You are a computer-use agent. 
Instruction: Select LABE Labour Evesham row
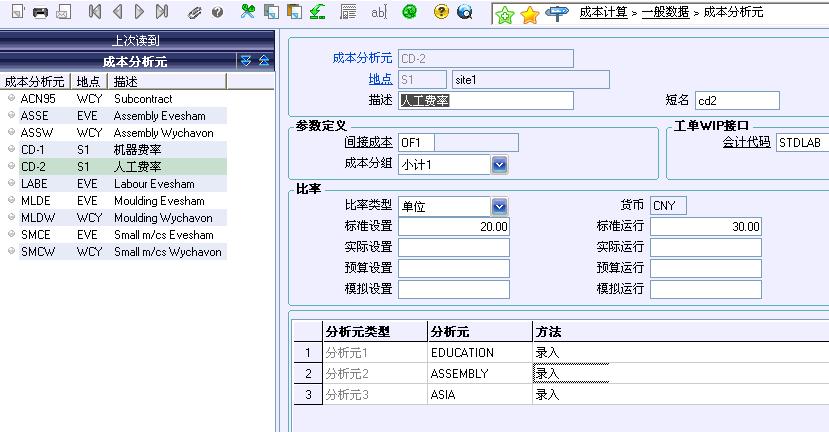pos(113,184)
